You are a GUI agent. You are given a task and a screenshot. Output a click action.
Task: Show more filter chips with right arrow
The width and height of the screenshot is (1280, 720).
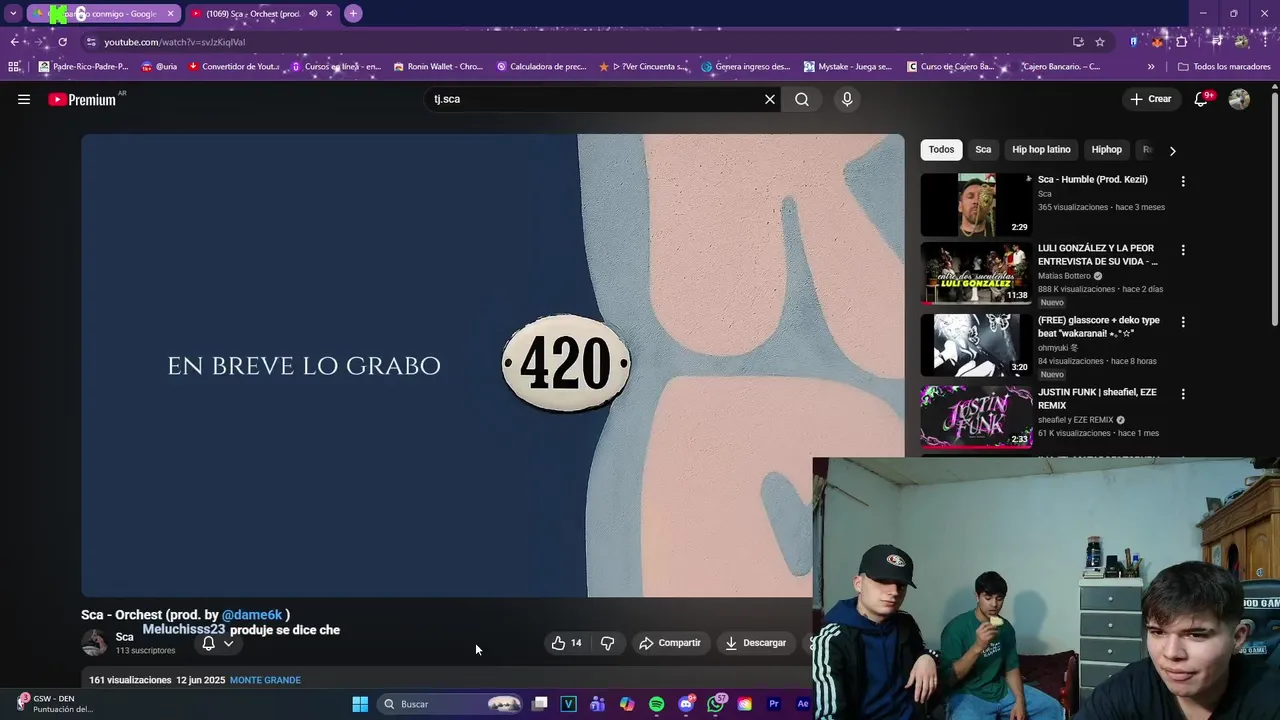[1172, 150]
